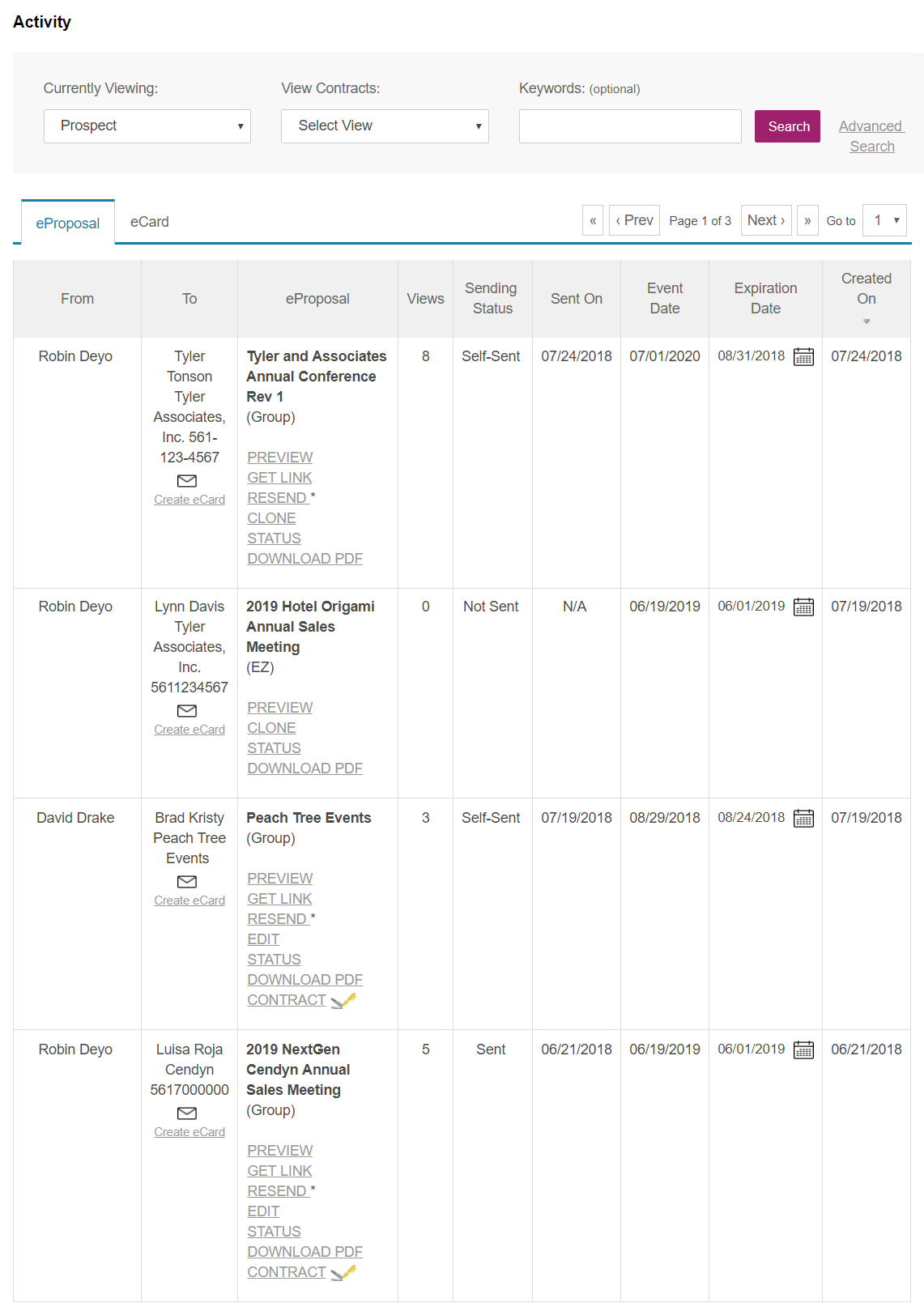Preview the 2019 Hotel Origami proposal

click(x=280, y=708)
